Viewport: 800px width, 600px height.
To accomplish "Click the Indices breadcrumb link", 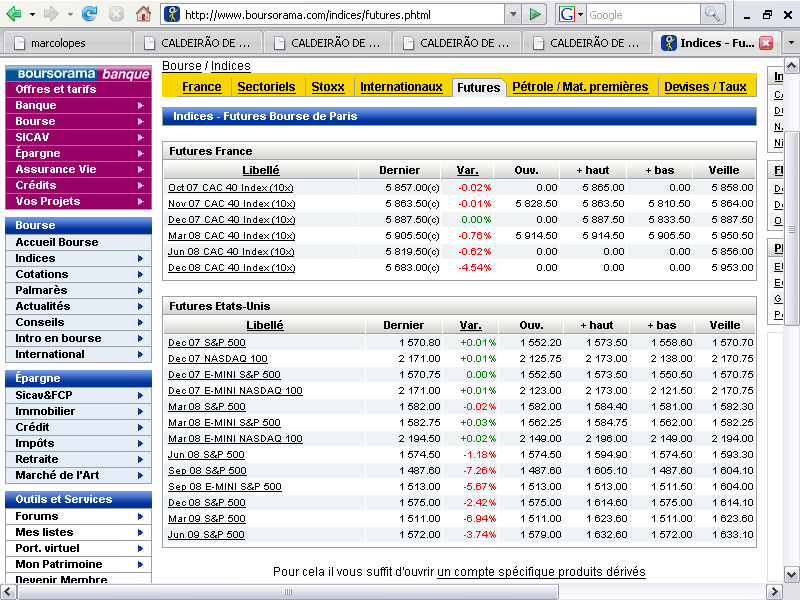I will tap(231, 66).
